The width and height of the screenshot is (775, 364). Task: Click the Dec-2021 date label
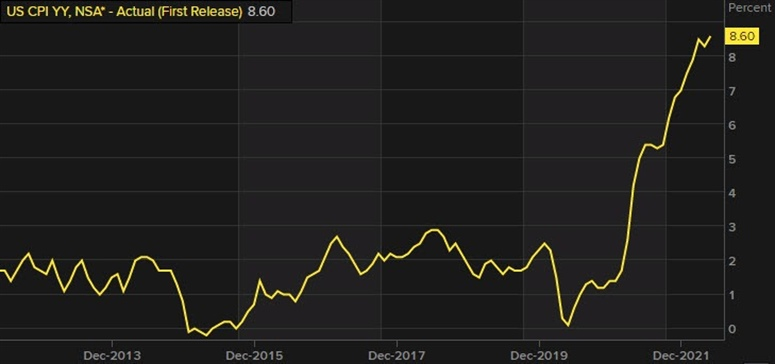pos(681,355)
